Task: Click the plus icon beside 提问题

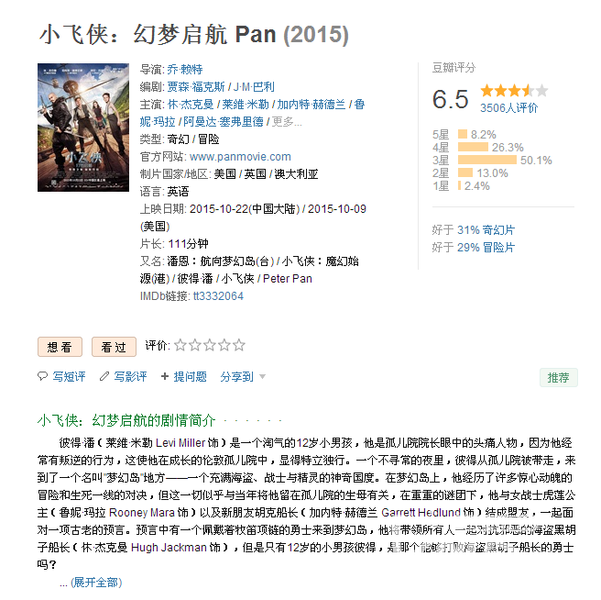Action: pos(165,376)
